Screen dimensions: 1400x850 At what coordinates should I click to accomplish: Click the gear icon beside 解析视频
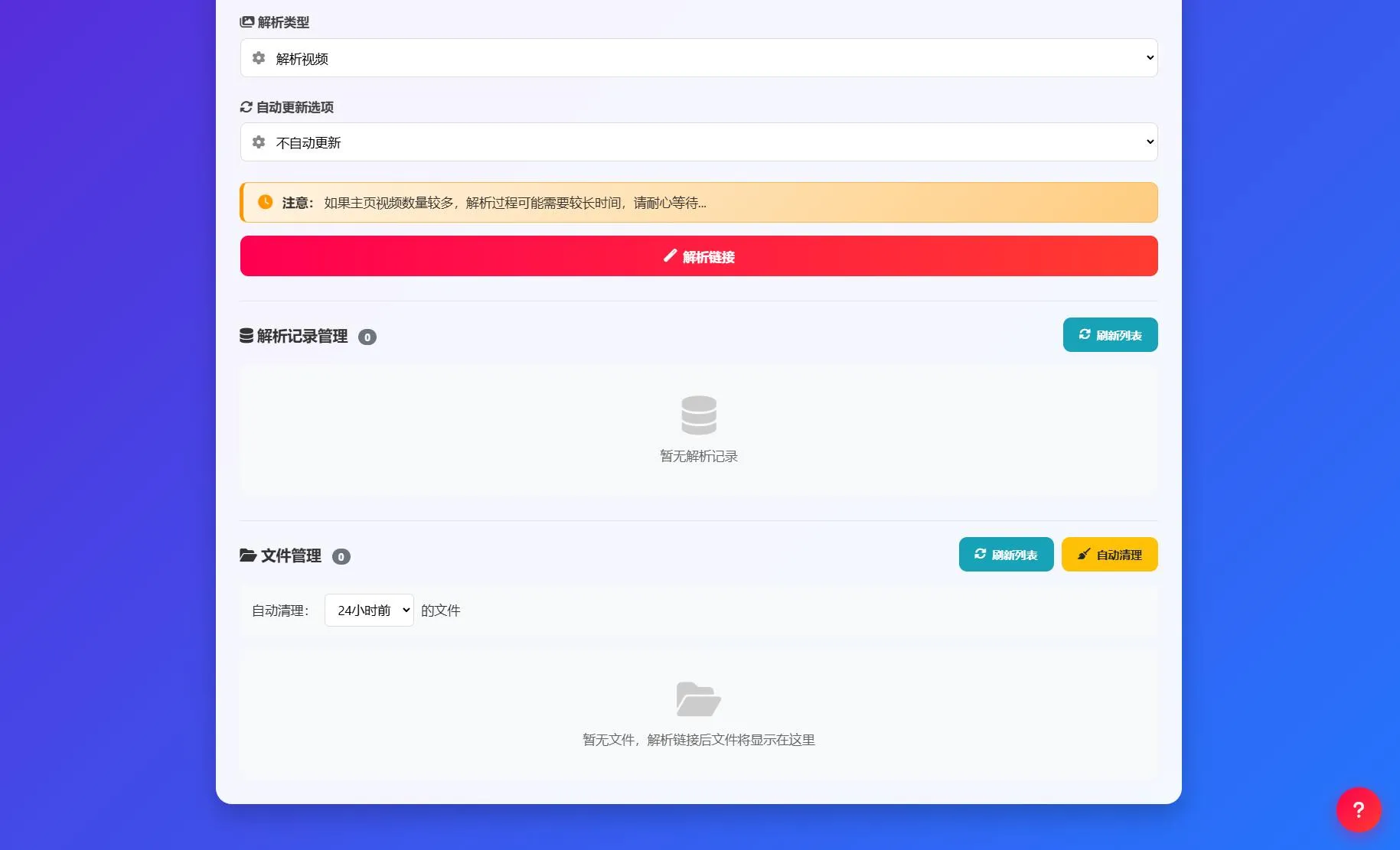[x=259, y=58]
